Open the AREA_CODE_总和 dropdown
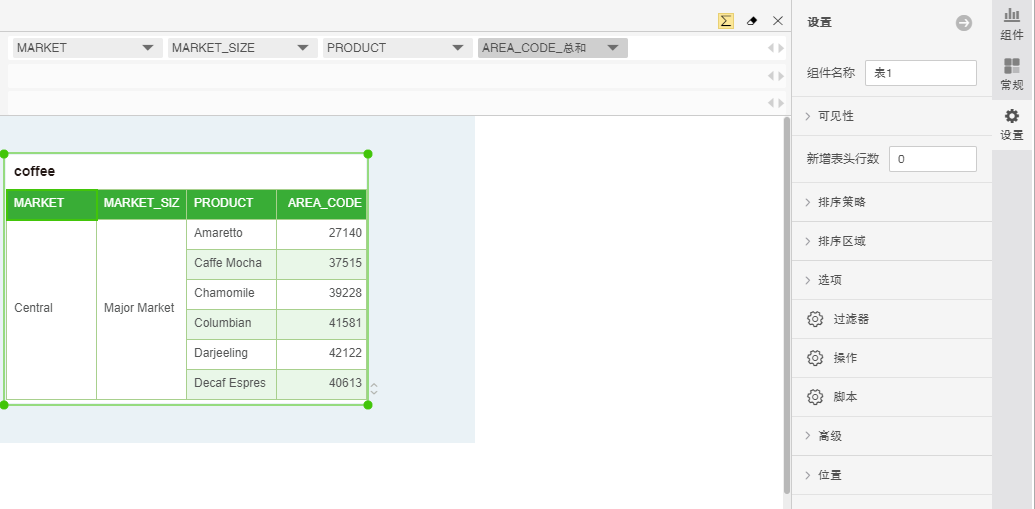Screen dimensions: 1035x509 tap(613, 48)
